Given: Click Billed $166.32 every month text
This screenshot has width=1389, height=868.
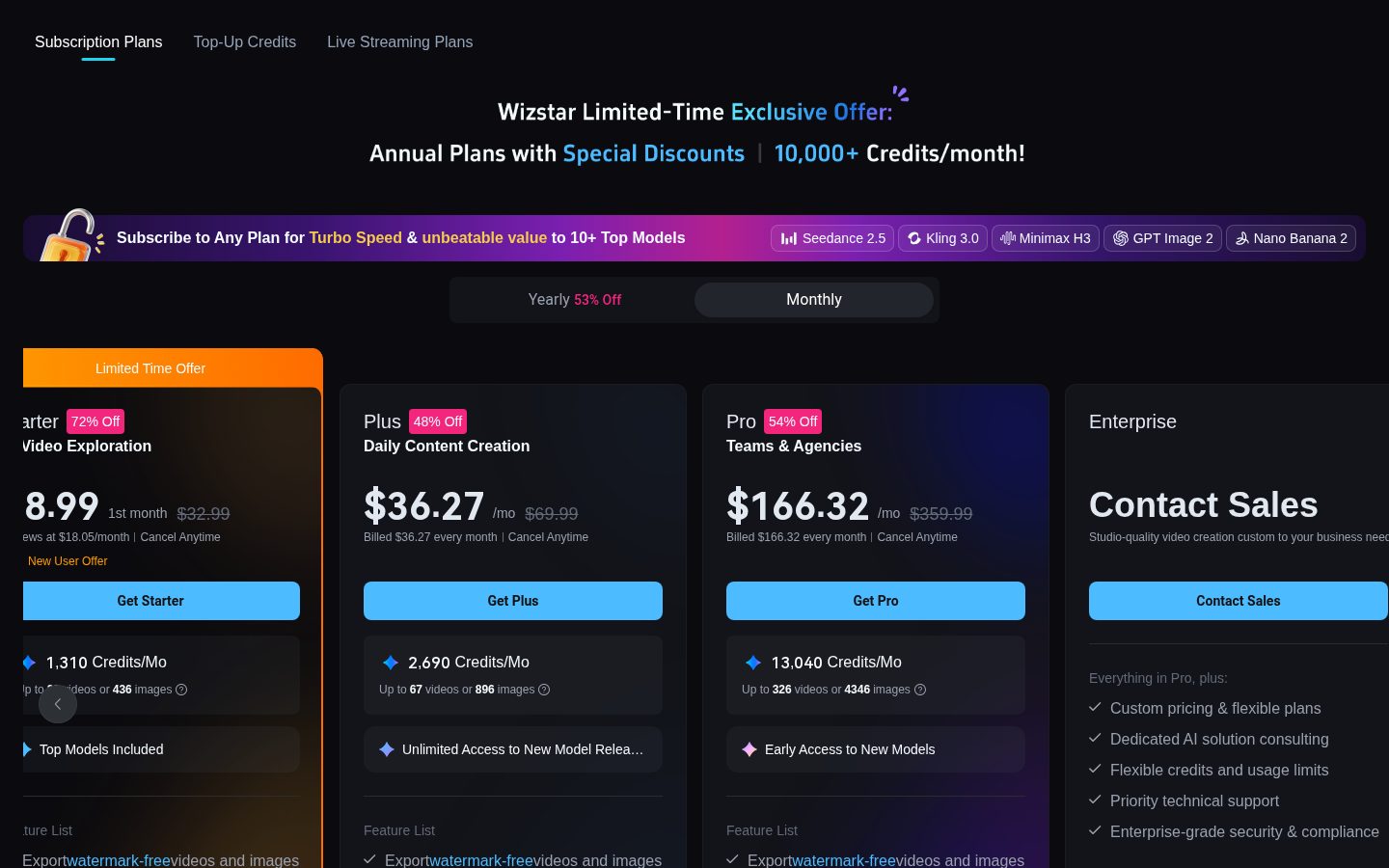Looking at the screenshot, I should [796, 537].
